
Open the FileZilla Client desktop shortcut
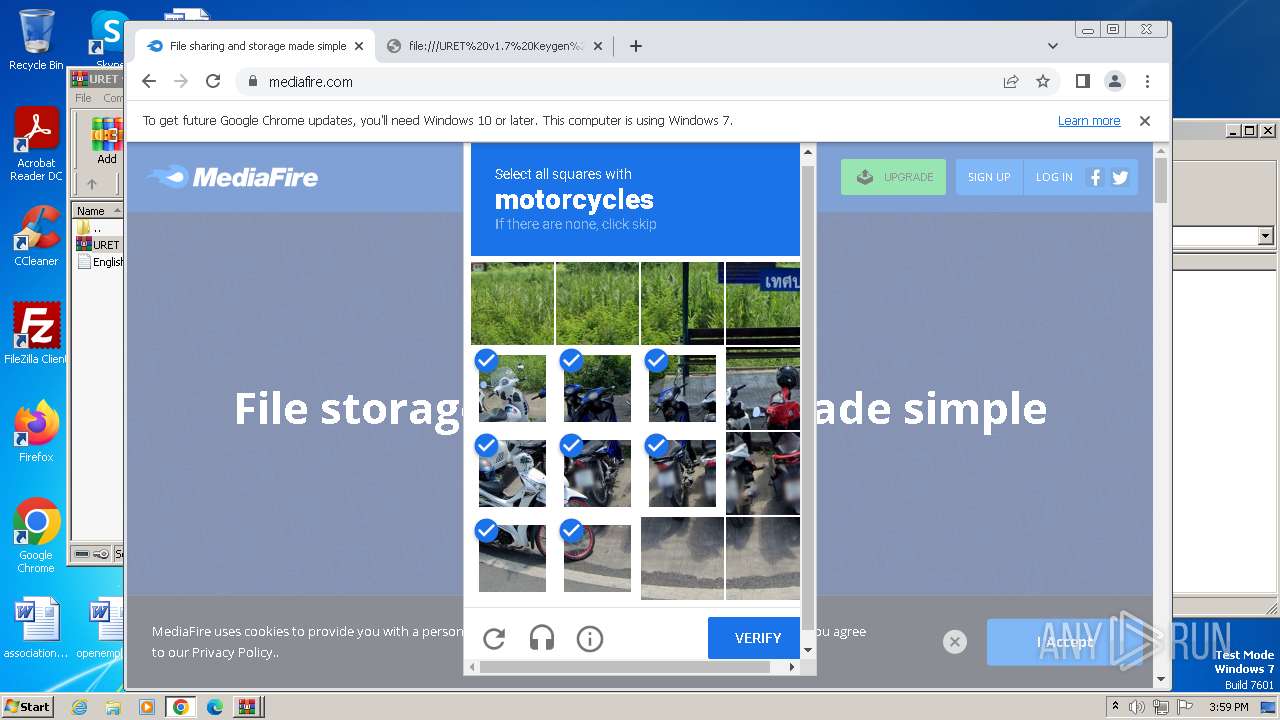coord(36,333)
